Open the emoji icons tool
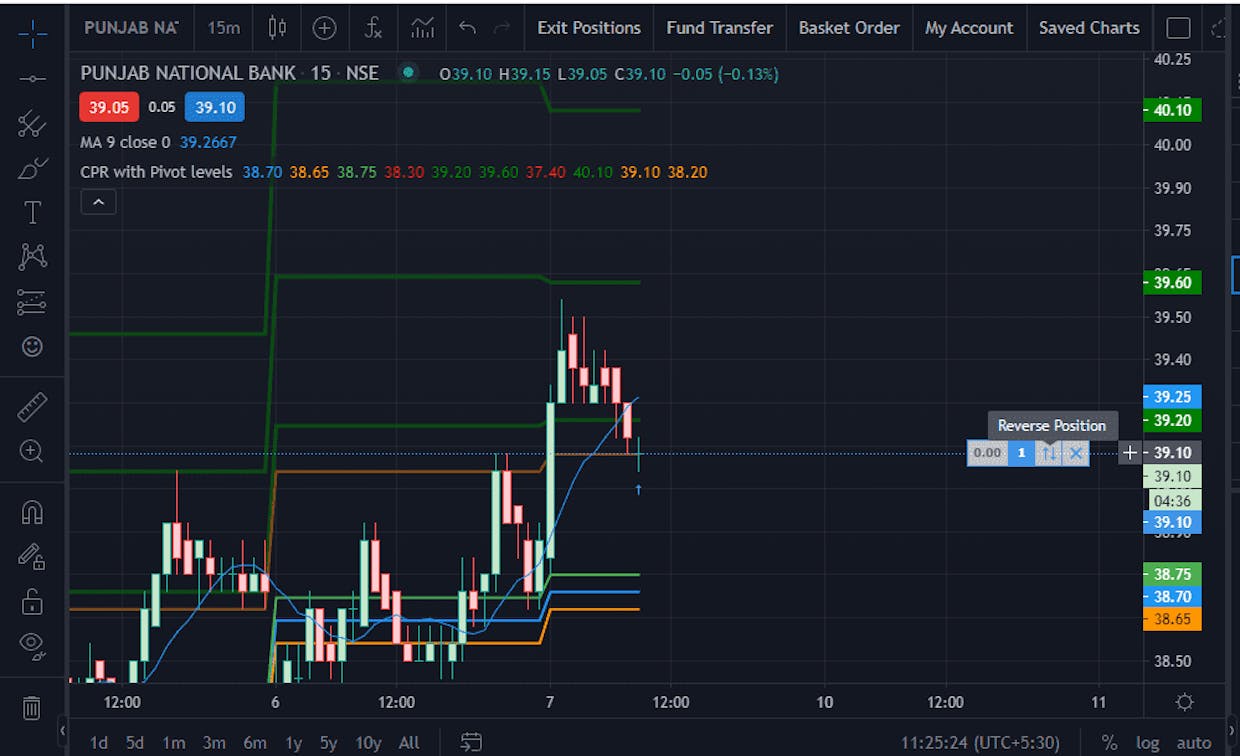This screenshot has height=756, width=1240. tap(32, 346)
